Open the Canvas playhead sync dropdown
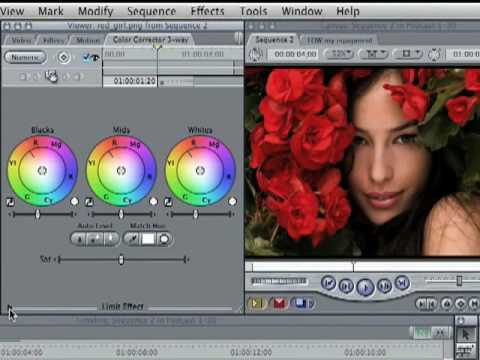The height and width of the screenshot is (360, 480). (375, 54)
